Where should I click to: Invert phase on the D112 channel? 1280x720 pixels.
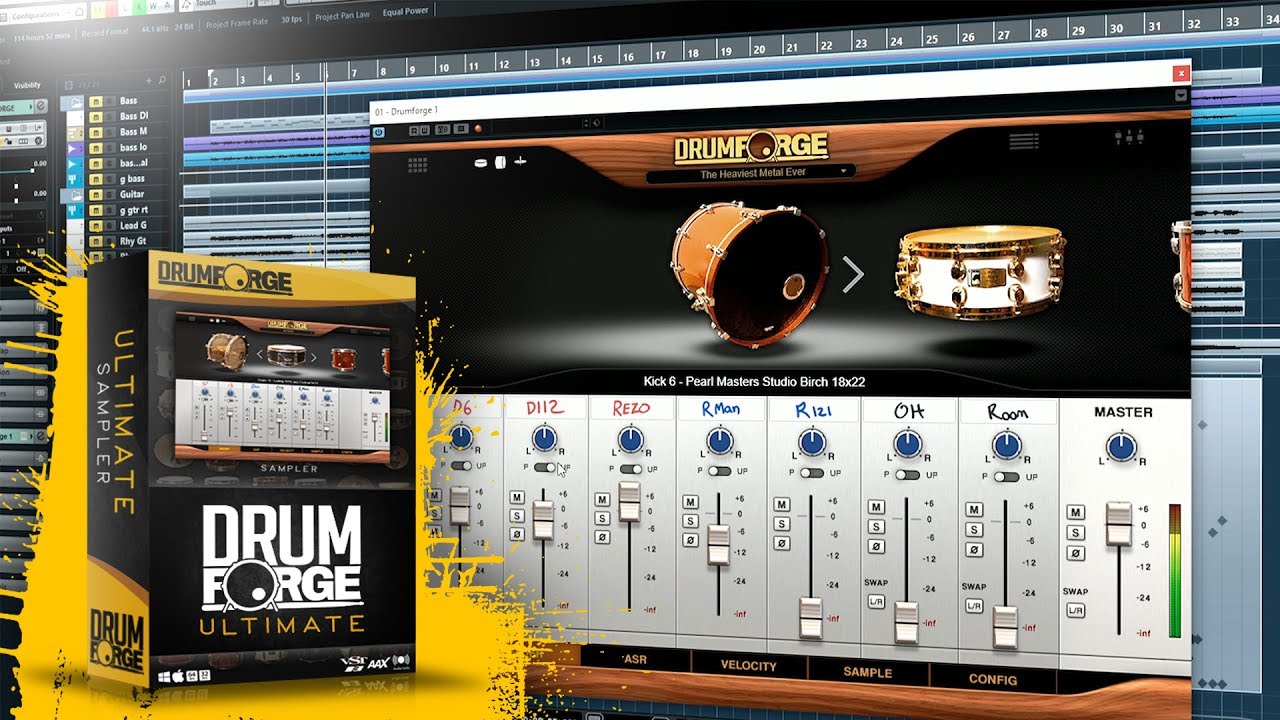[517, 532]
